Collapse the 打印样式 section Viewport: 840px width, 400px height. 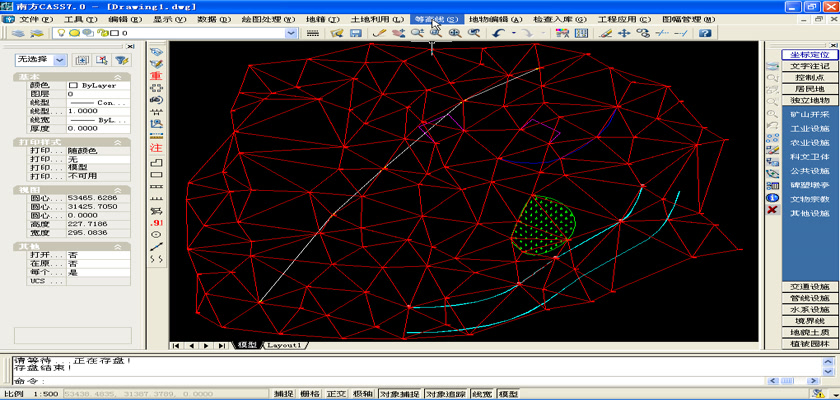pyautogui.click(x=118, y=142)
